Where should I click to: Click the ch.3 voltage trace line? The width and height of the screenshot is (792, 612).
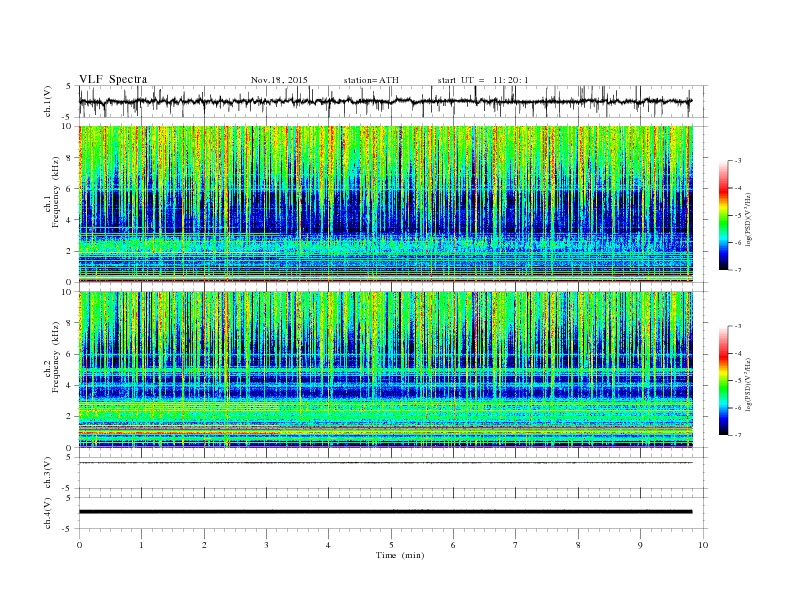pos(385,463)
